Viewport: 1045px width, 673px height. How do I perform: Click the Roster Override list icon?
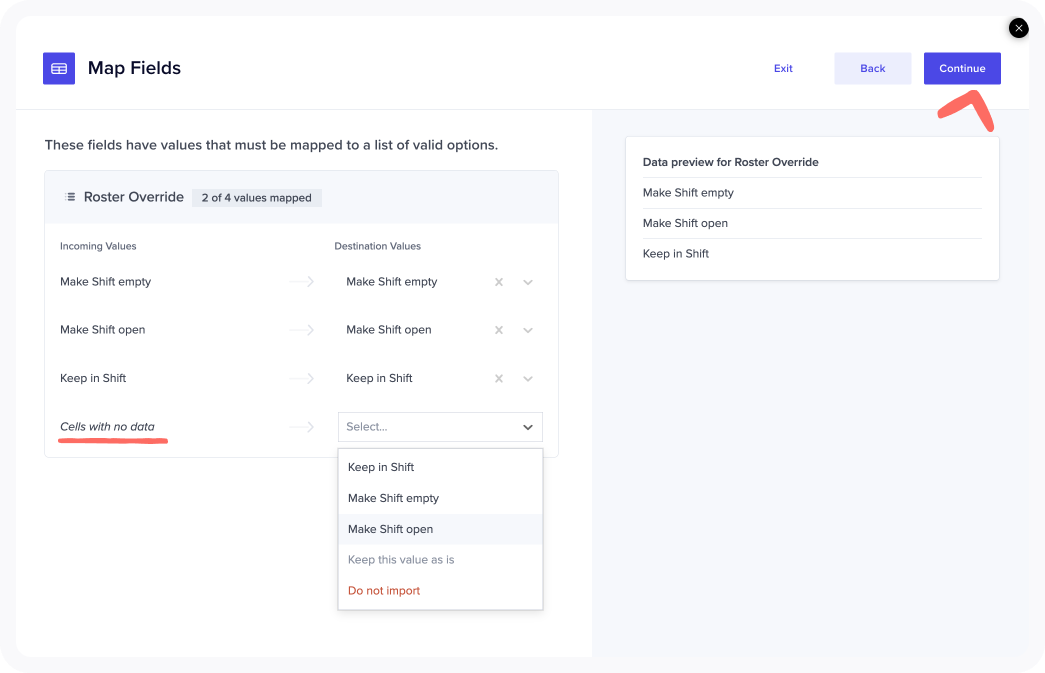point(70,197)
